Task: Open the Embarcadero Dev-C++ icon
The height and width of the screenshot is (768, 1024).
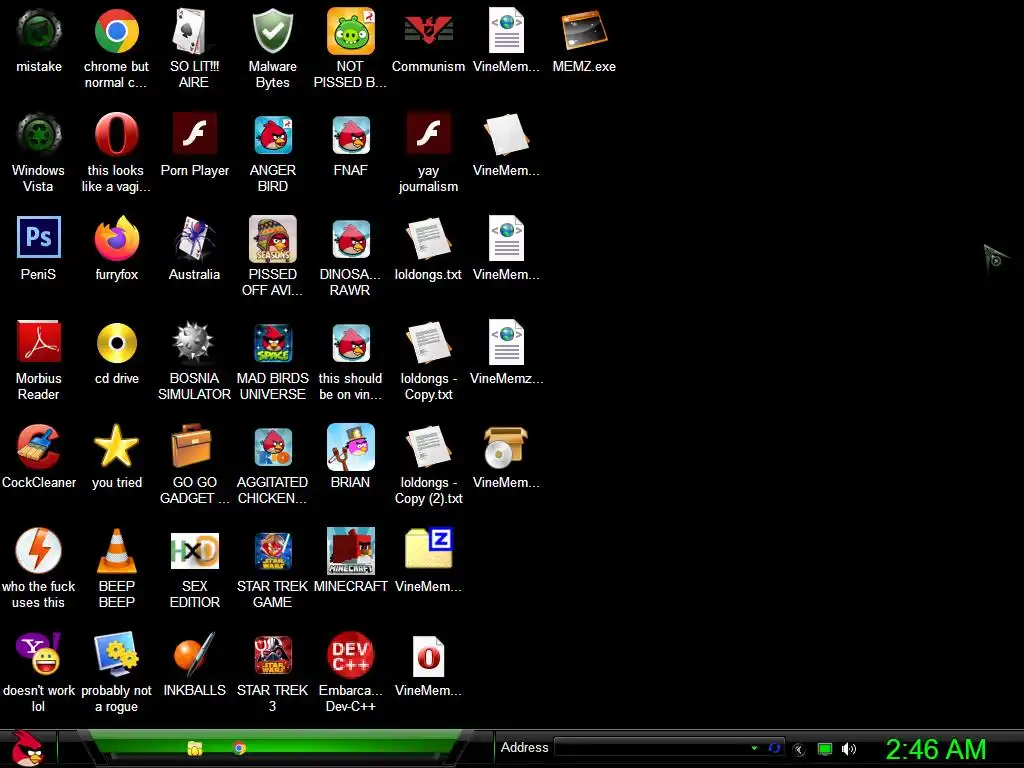Action: [x=351, y=654]
